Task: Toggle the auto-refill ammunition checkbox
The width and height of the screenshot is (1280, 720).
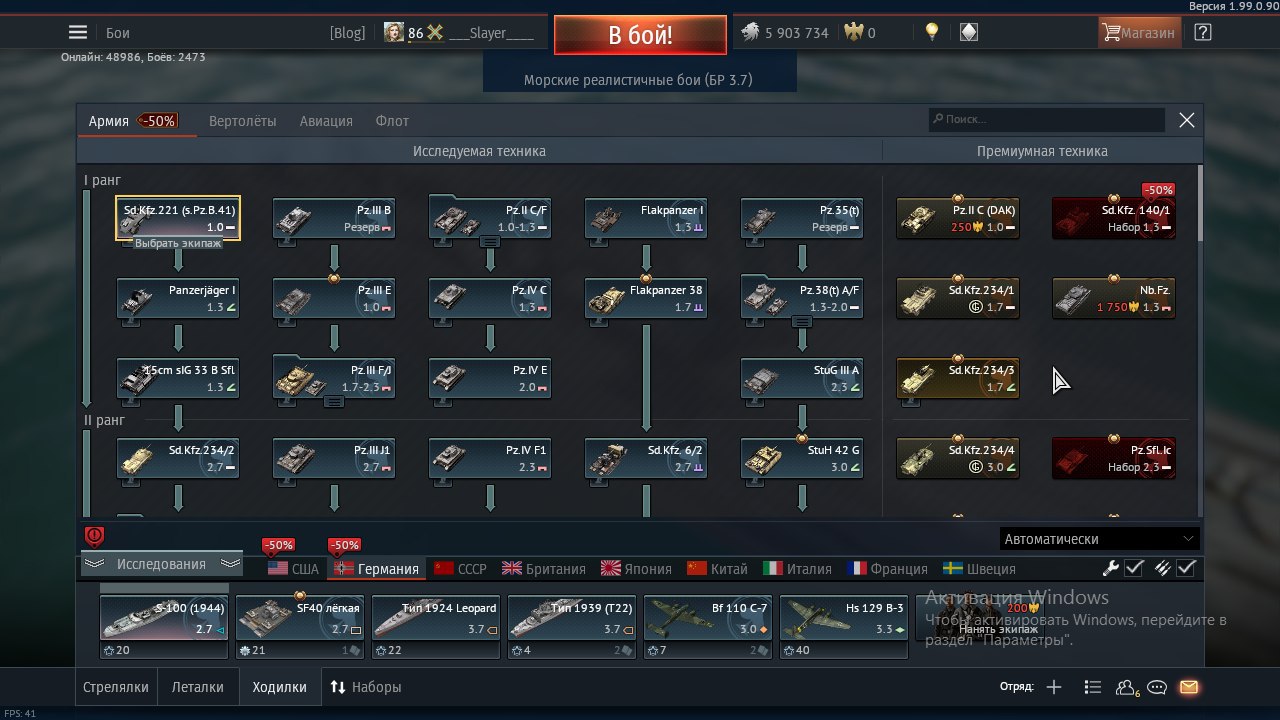Action: pyautogui.click(x=1186, y=568)
